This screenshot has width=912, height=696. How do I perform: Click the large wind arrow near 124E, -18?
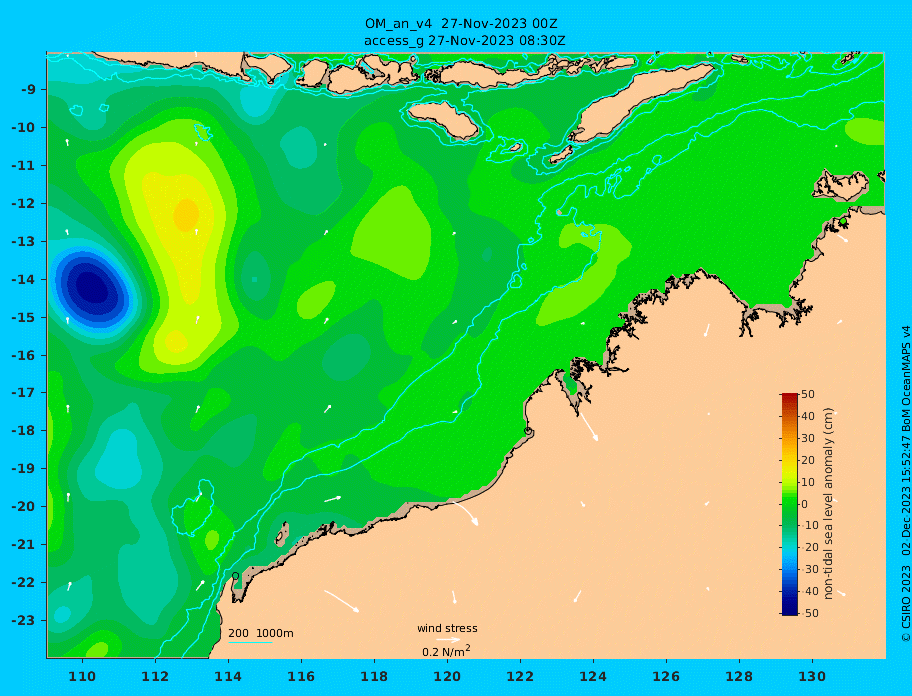click(x=589, y=426)
